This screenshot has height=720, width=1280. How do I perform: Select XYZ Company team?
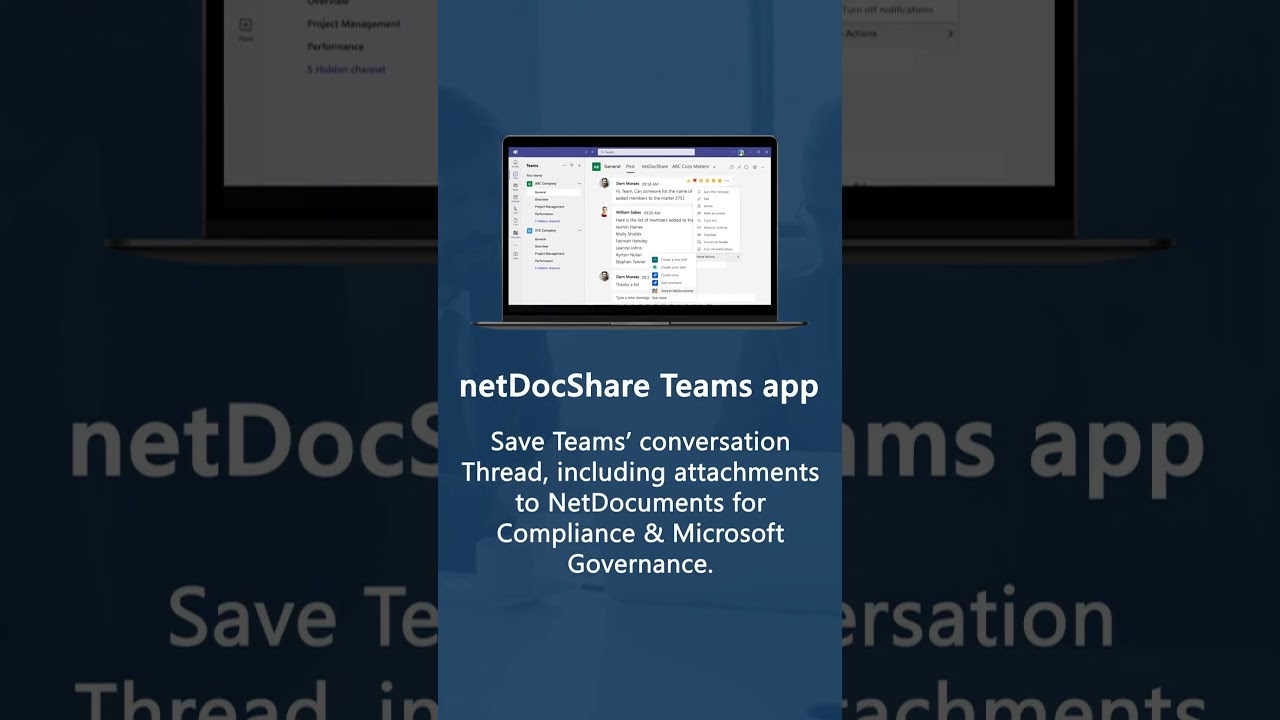coord(546,231)
